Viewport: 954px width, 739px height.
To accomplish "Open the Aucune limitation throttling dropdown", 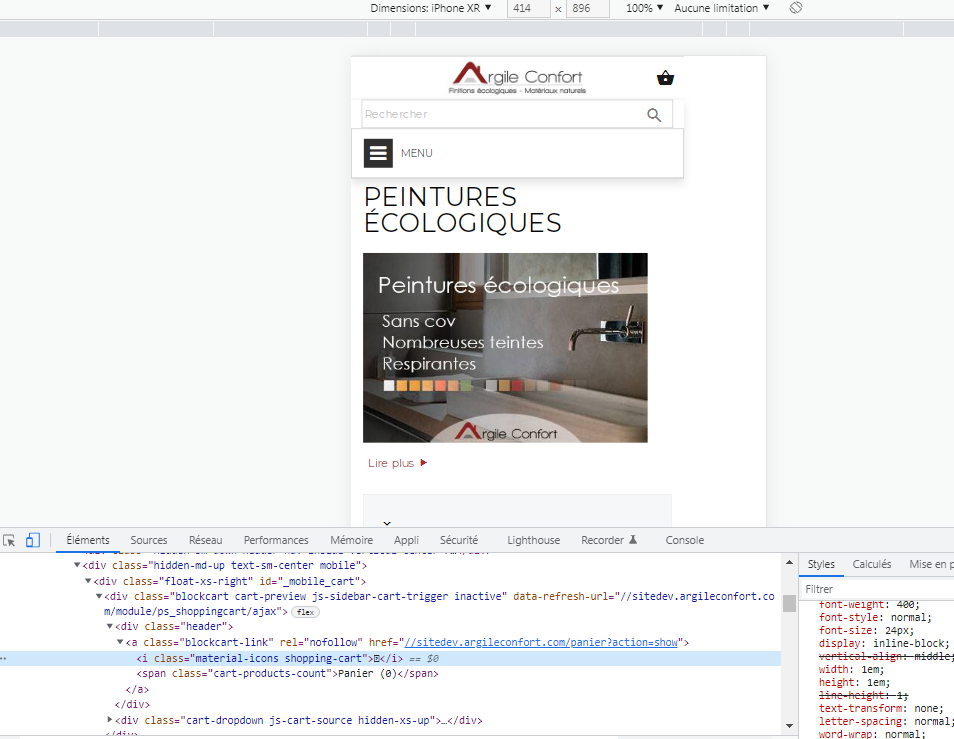I will (x=722, y=8).
